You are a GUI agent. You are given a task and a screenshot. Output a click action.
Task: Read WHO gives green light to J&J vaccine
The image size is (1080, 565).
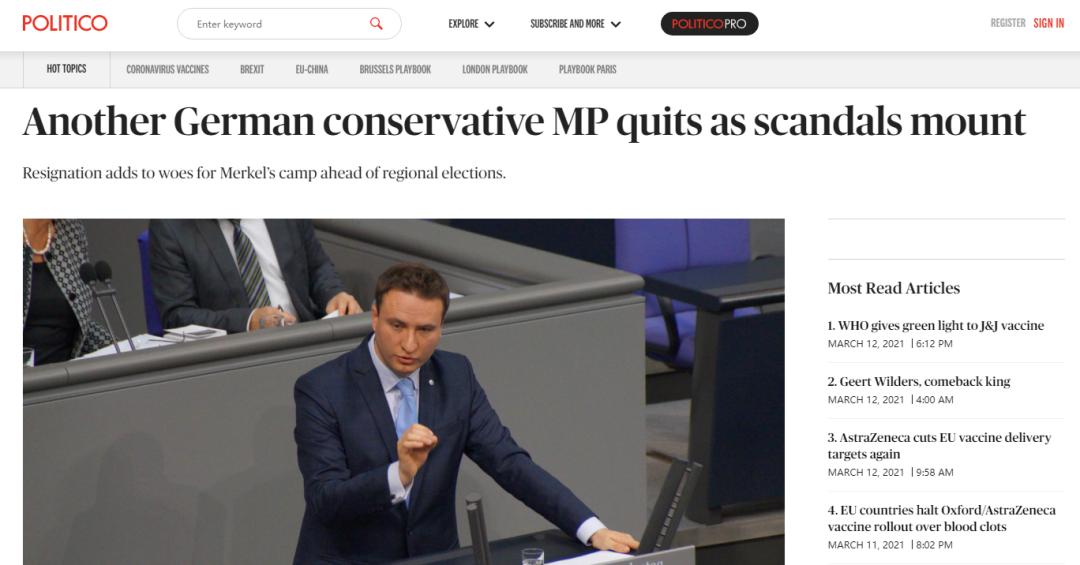click(x=936, y=325)
